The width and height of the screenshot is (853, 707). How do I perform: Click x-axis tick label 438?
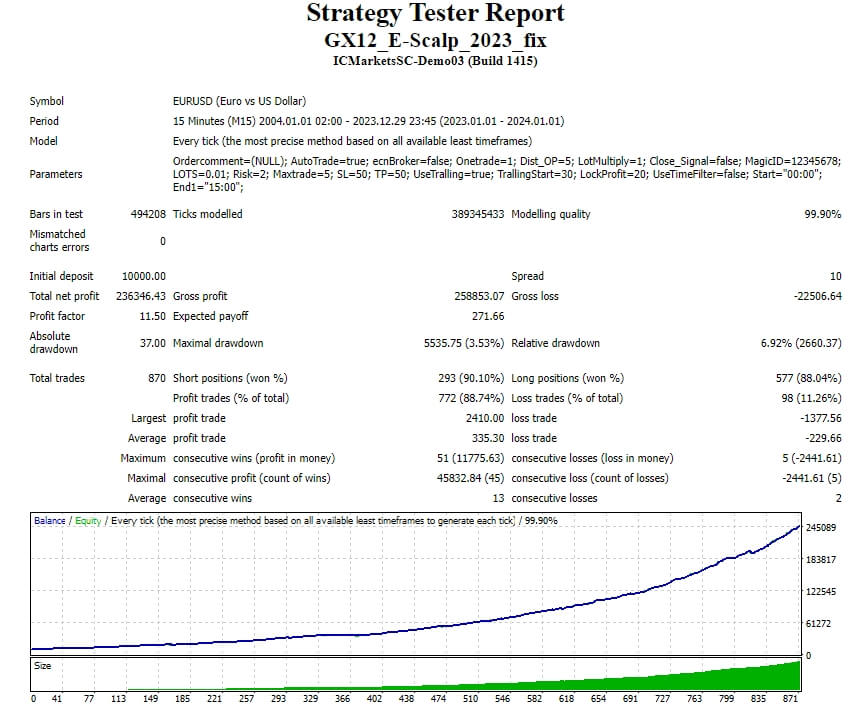pos(406,698)
